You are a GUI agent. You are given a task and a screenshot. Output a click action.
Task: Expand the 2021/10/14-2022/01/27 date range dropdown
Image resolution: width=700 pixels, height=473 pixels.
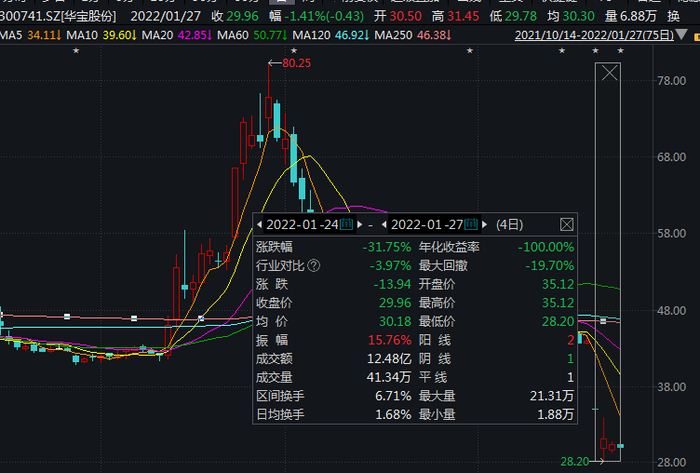681,34
